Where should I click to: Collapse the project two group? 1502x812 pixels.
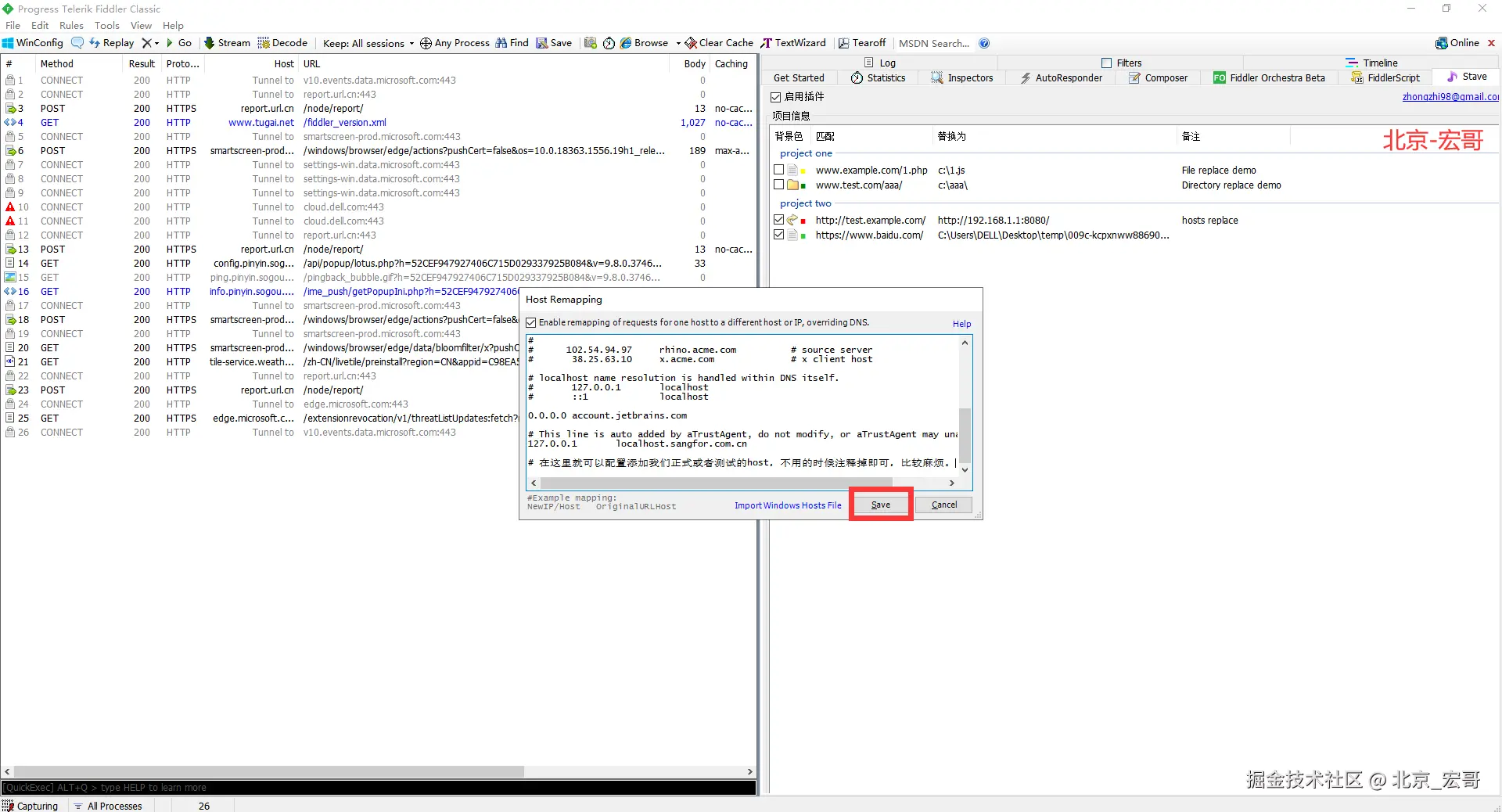(805, 203)
